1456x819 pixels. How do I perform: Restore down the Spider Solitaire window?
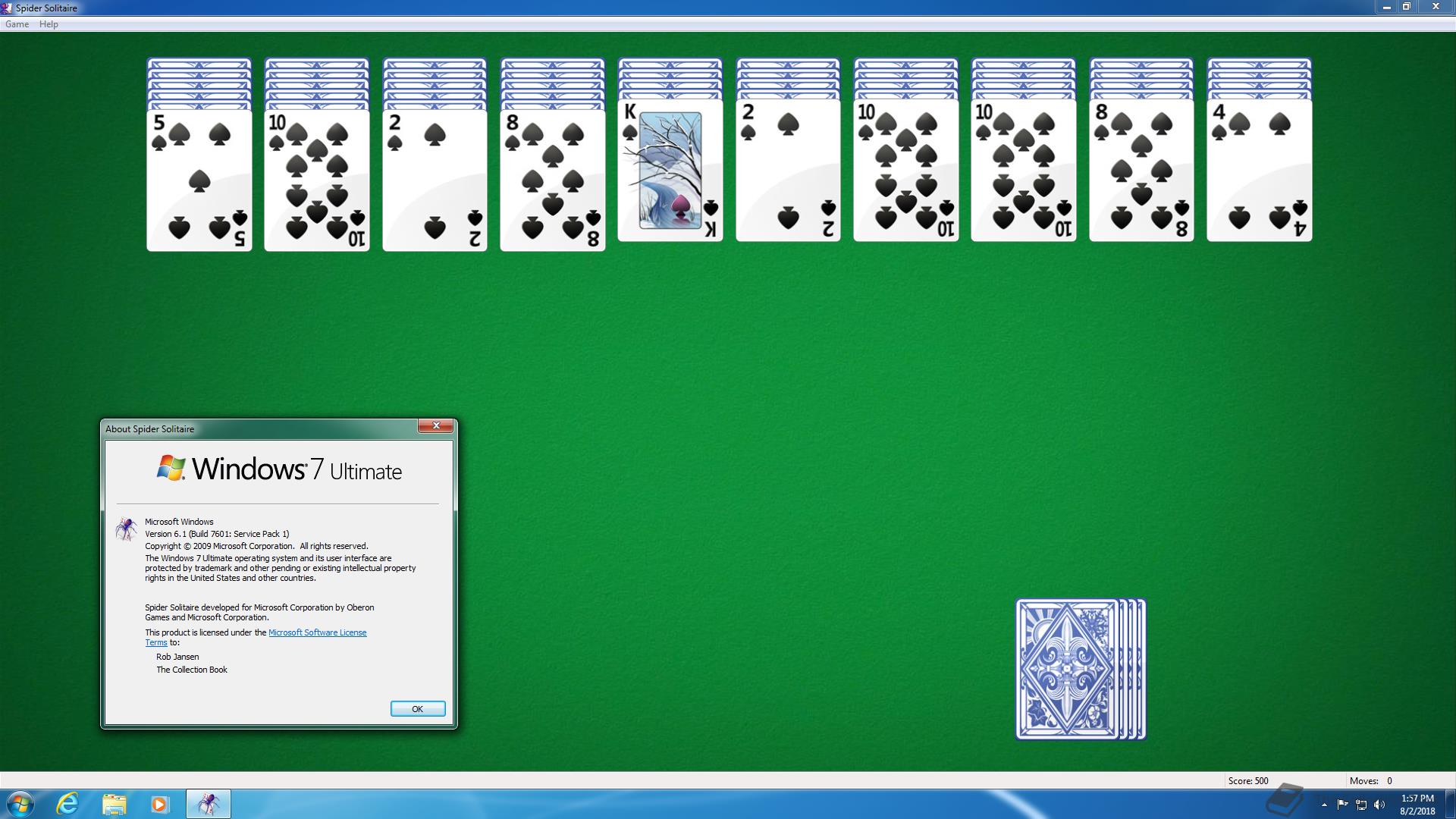[x=1407, y=7]
